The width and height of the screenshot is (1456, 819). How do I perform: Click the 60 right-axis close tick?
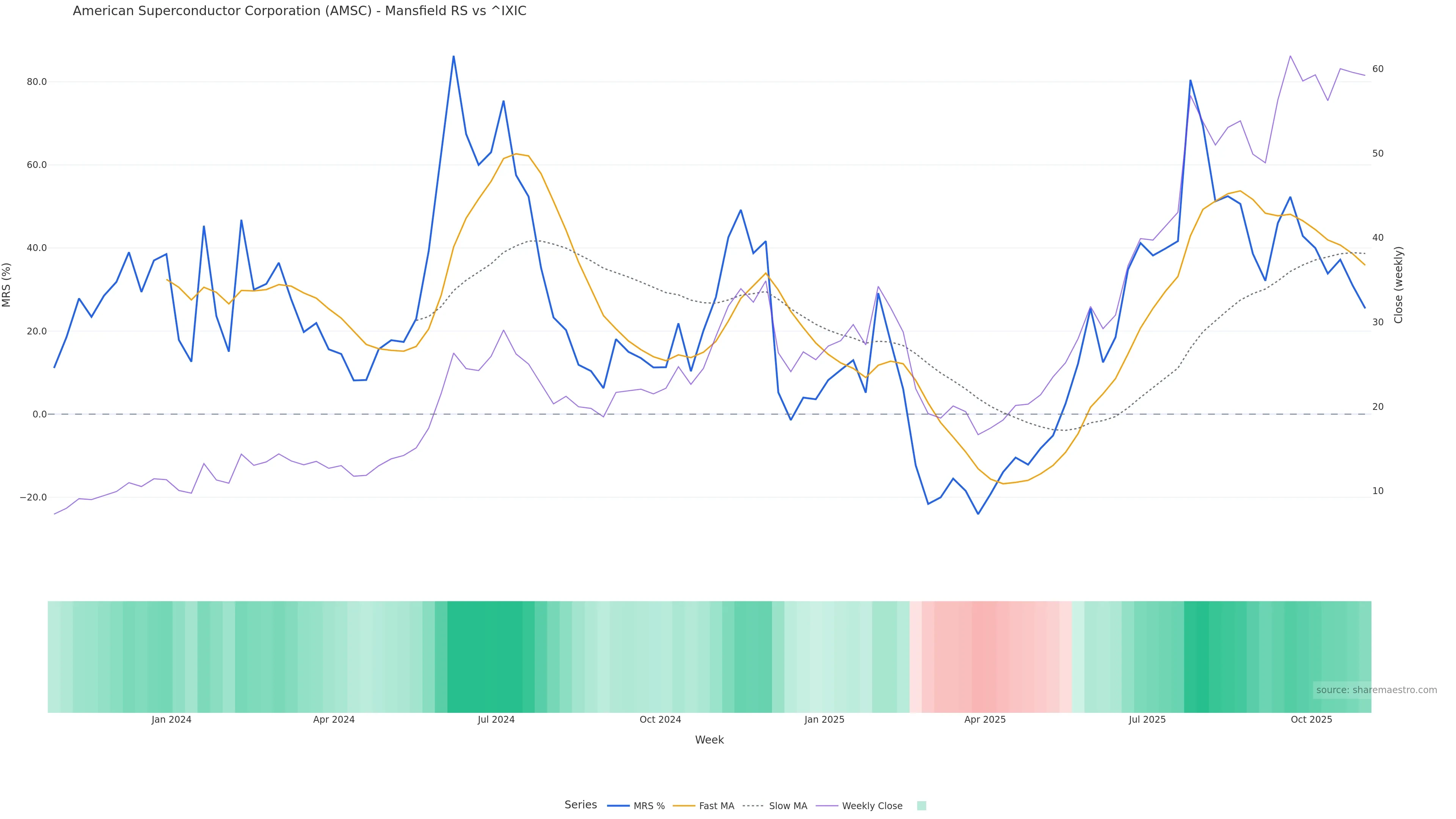[1378, 69]
